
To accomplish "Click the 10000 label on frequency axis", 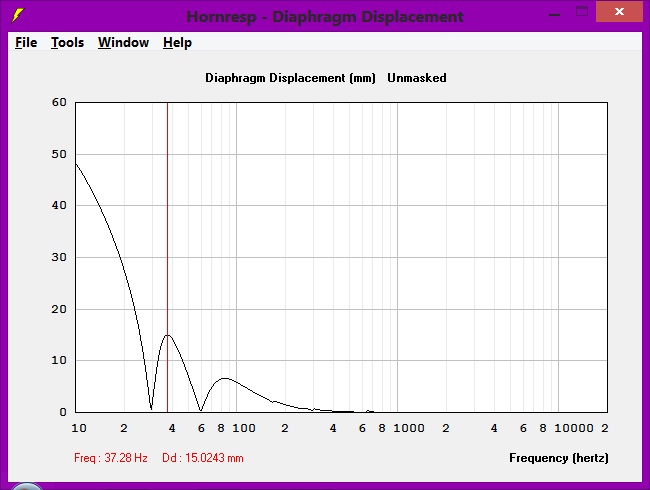I will click(574, 428).
